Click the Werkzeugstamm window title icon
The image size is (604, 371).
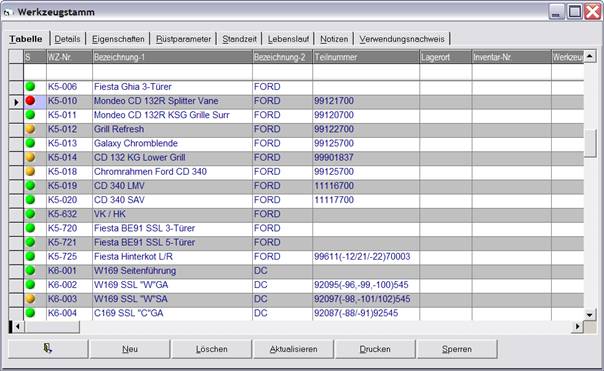(x=7, y=12)
